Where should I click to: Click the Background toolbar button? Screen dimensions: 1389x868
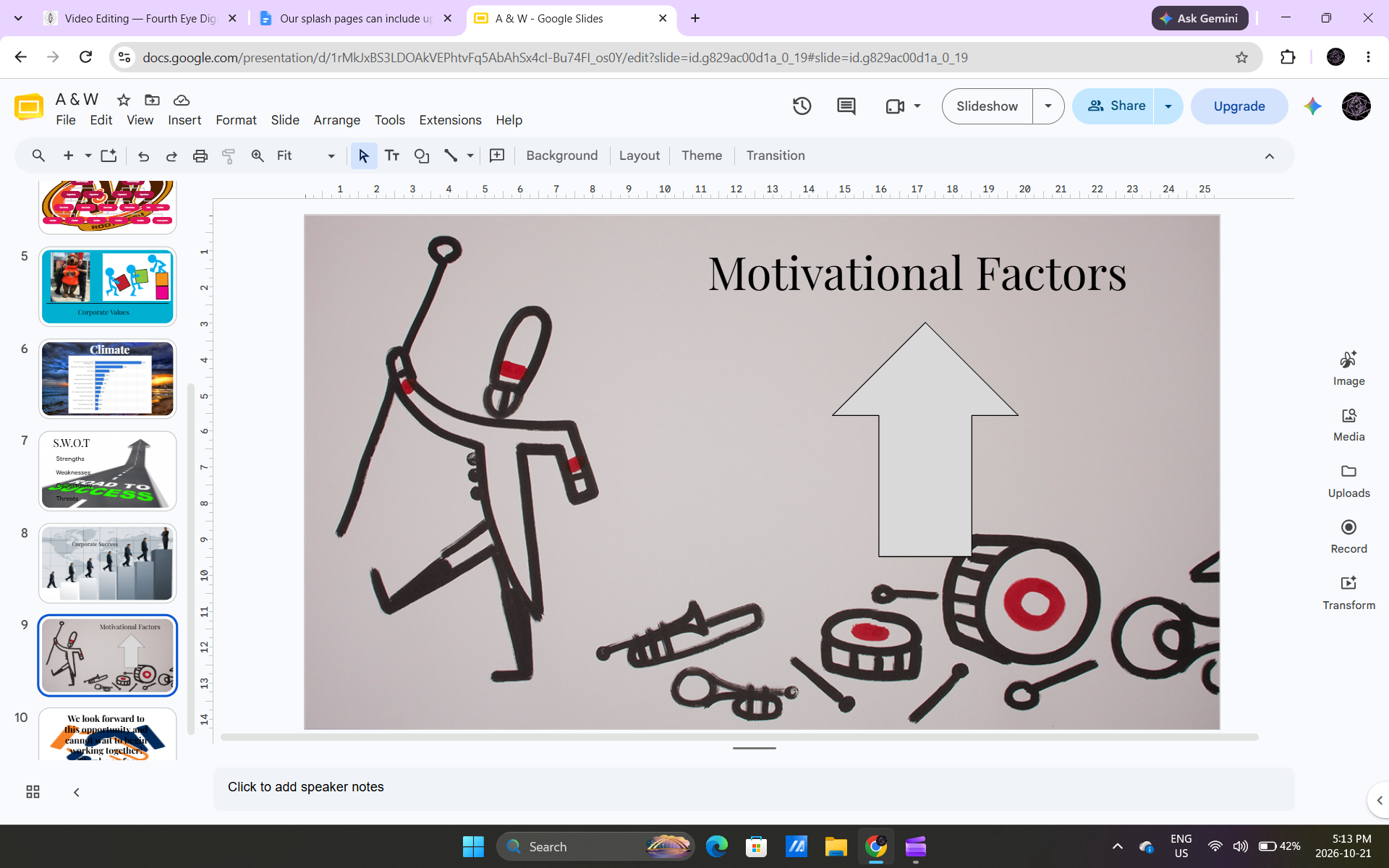(x=562, y=156)
